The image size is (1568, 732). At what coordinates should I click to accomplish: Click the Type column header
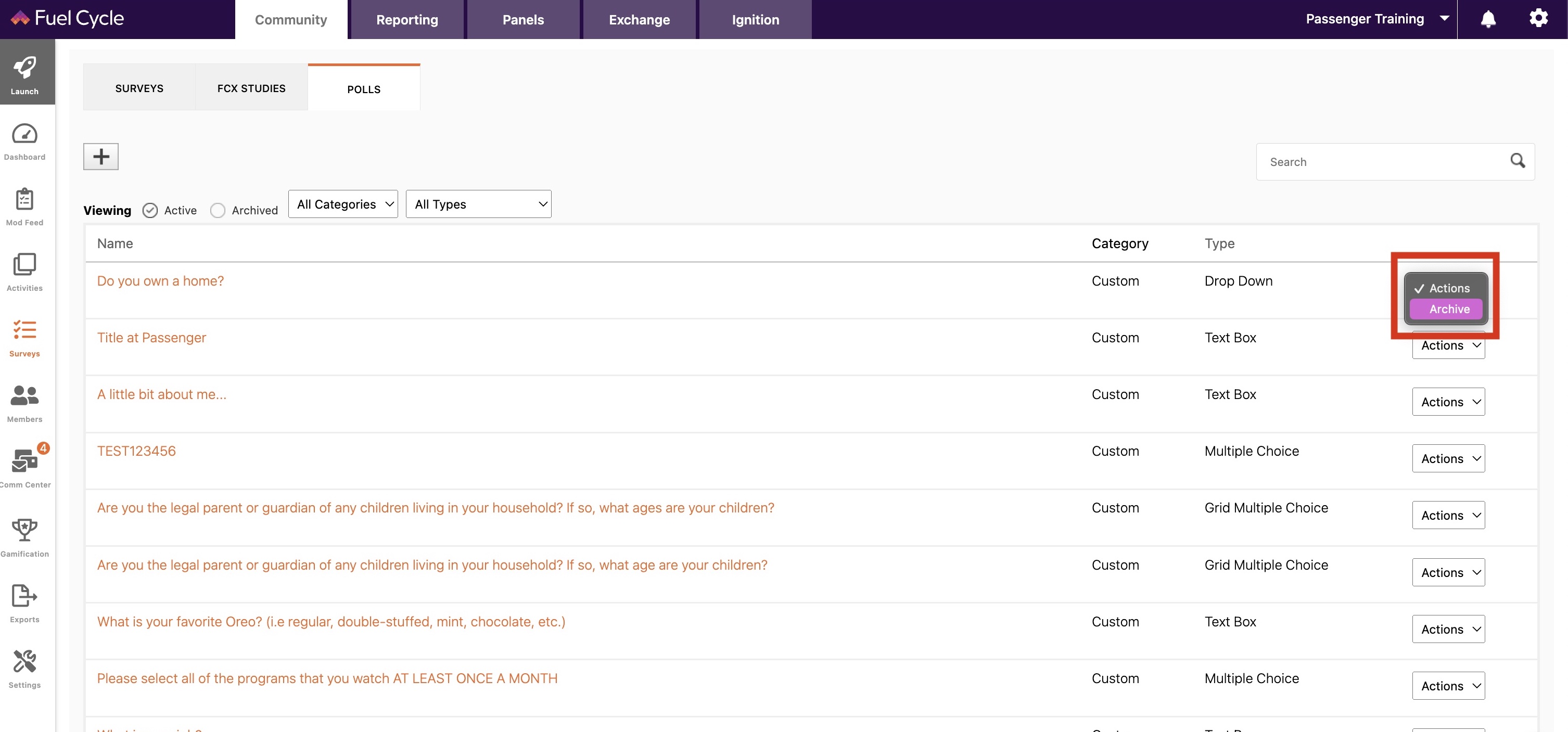point(1219,243)
